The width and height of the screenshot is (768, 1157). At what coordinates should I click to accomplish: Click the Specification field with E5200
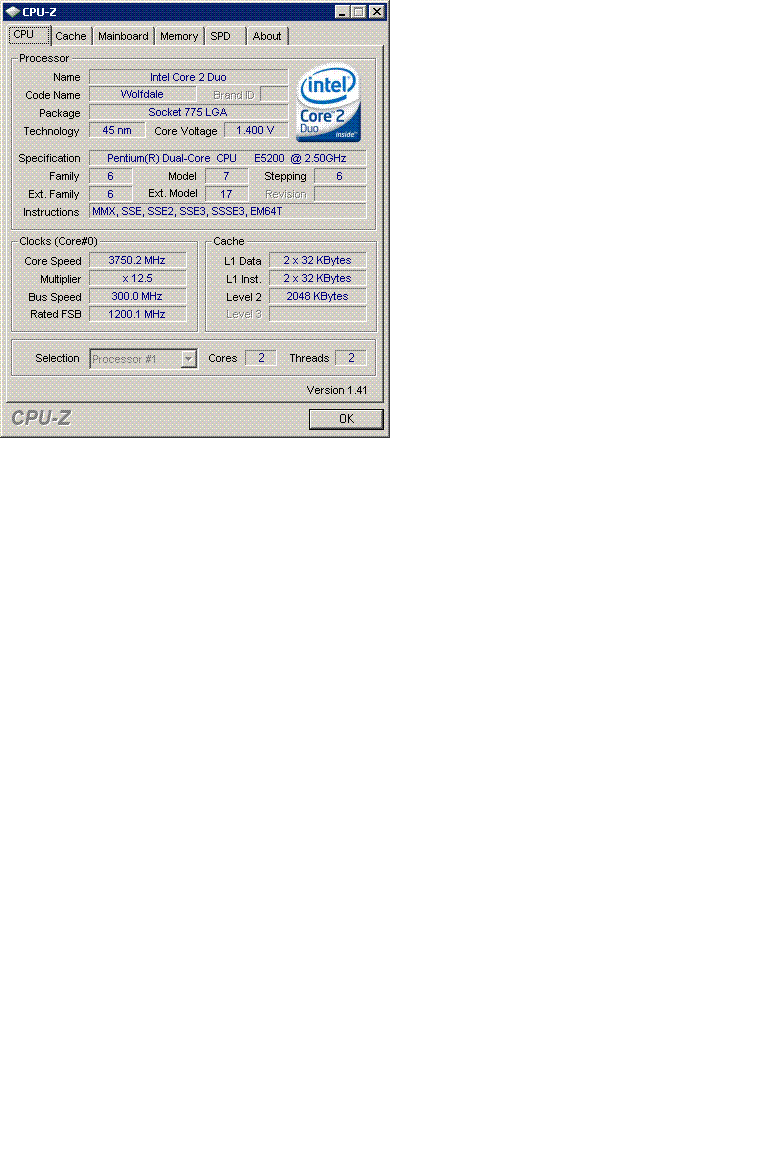tap(227, 158)
